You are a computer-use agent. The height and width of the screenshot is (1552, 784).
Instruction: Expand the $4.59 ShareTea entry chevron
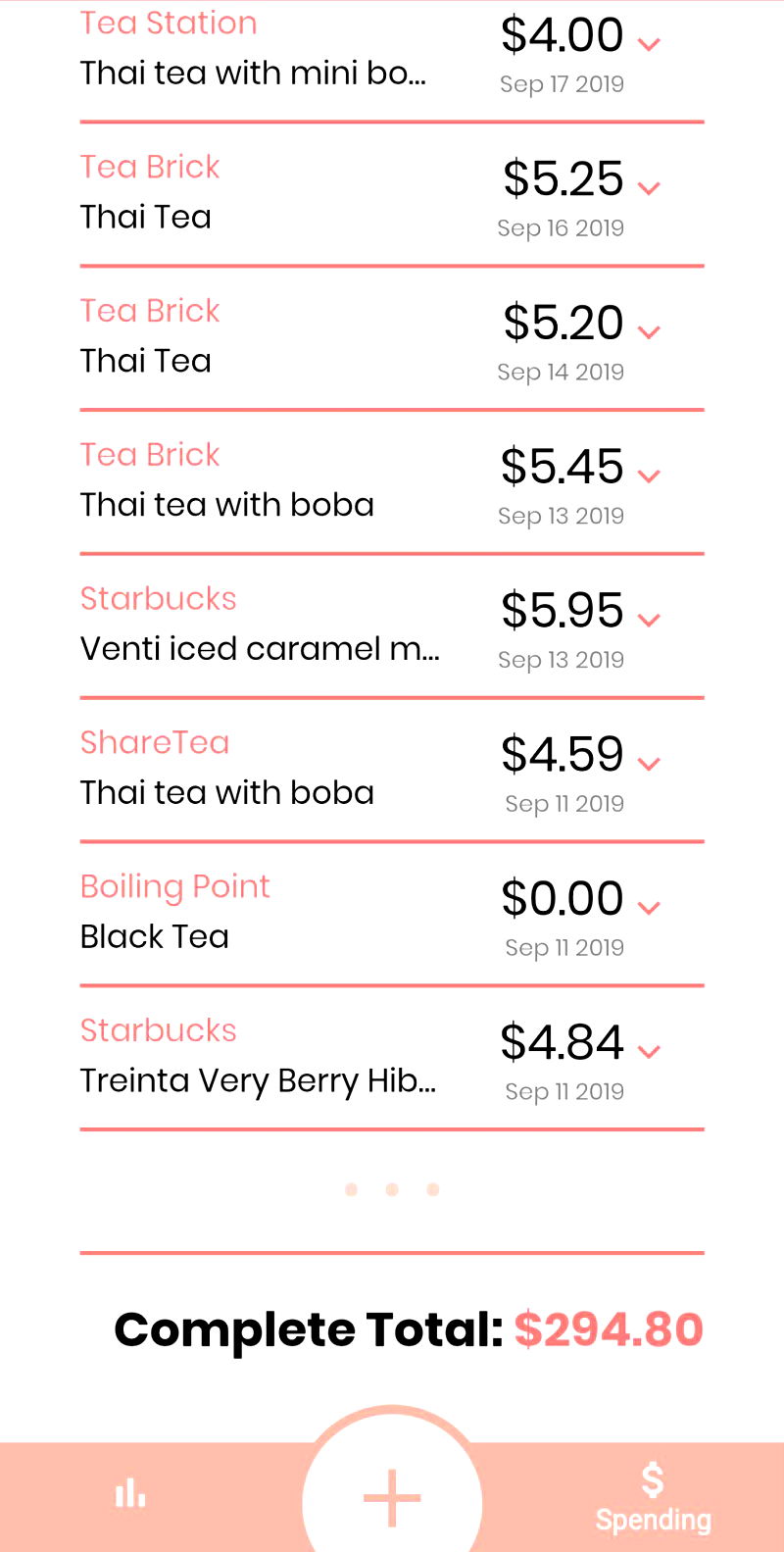pos(649,763)
